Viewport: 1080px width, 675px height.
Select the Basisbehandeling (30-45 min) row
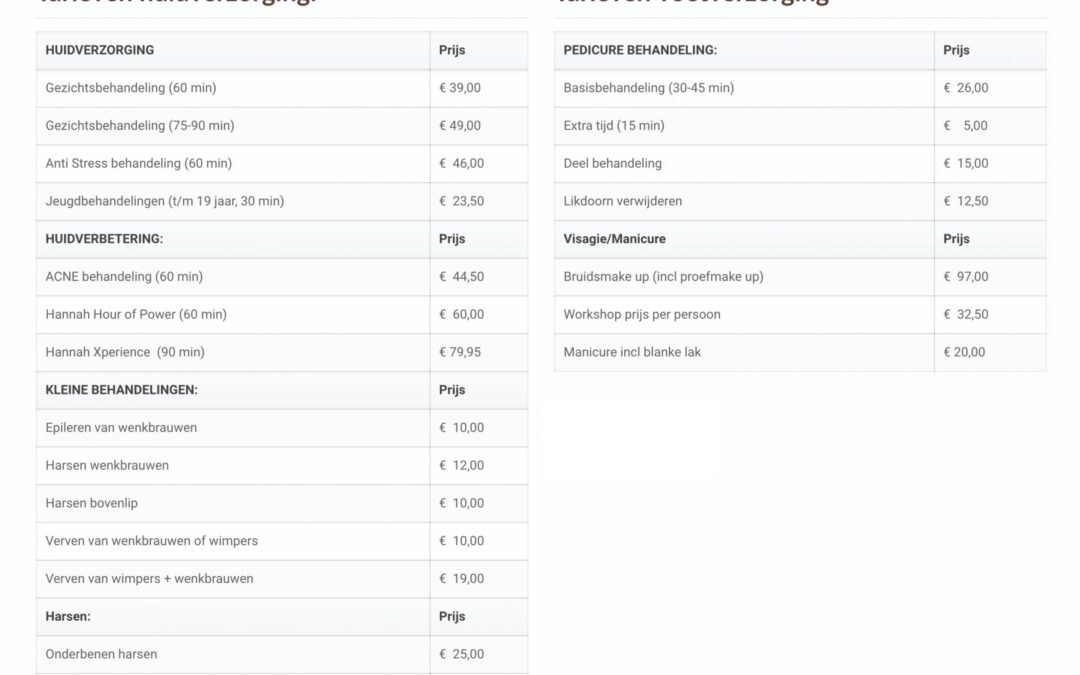click(649, 88)
